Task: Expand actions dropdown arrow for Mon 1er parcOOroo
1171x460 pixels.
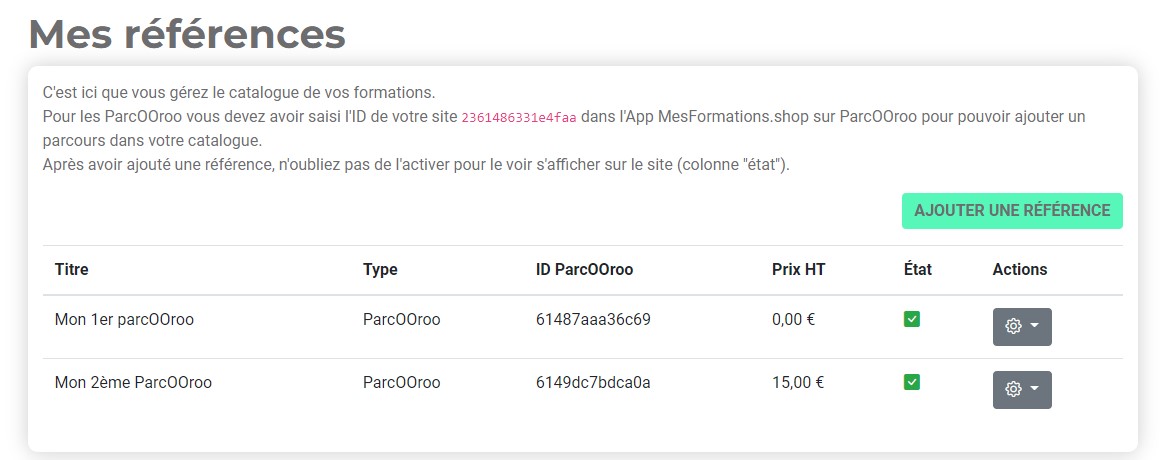Action: click(1034, 326)
